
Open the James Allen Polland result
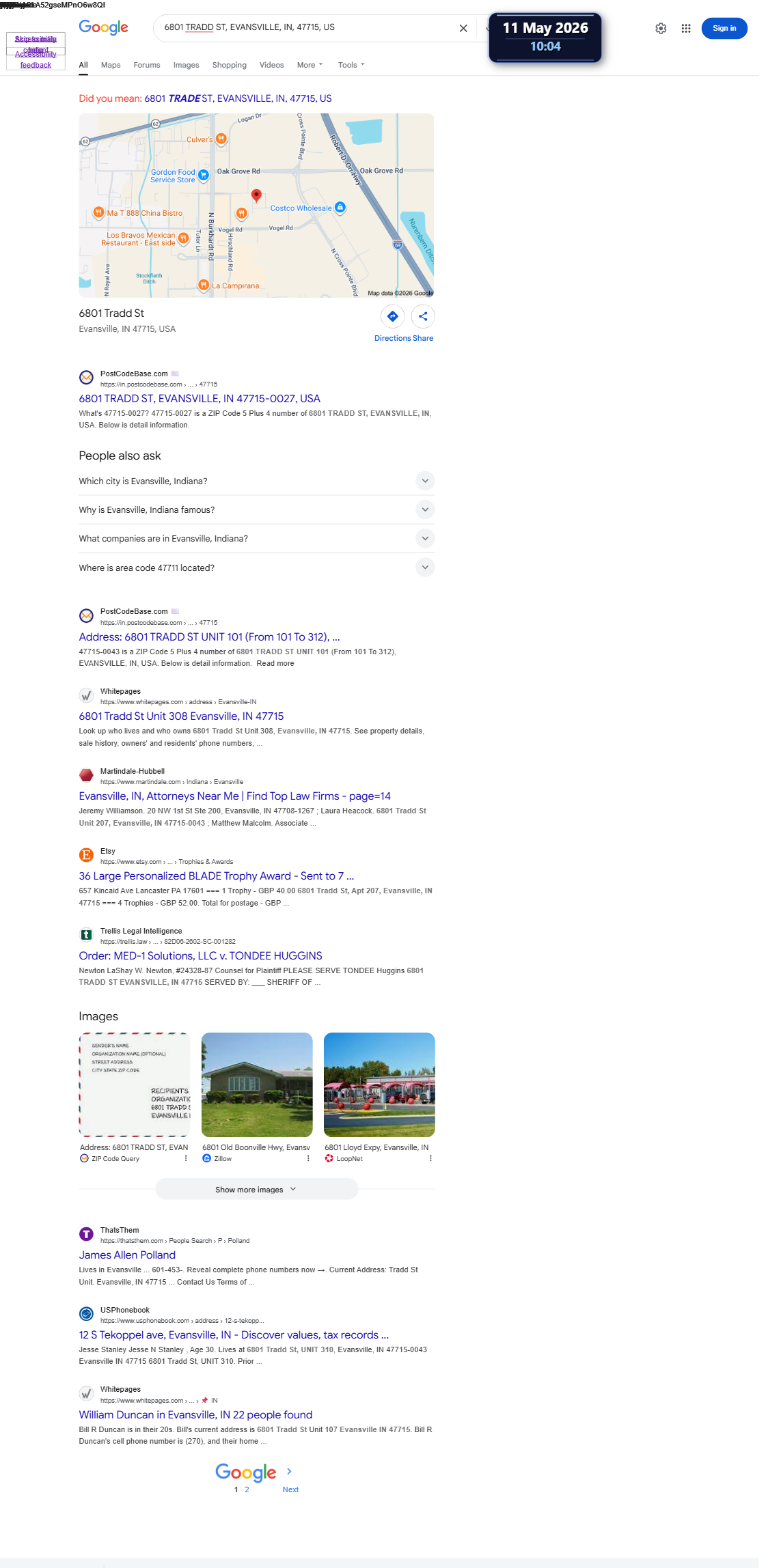127,1255
